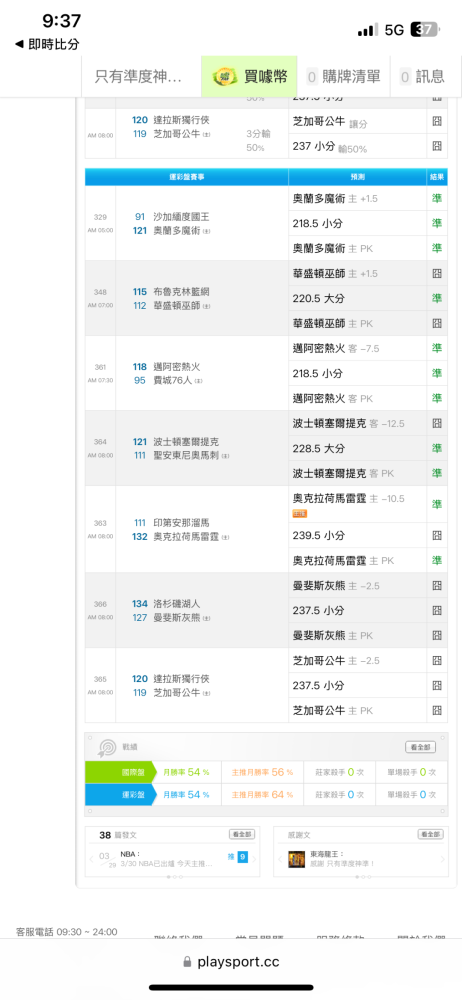Click the 準 result mark for 奧蘭多魔術 +1.5

coord(437,198)
